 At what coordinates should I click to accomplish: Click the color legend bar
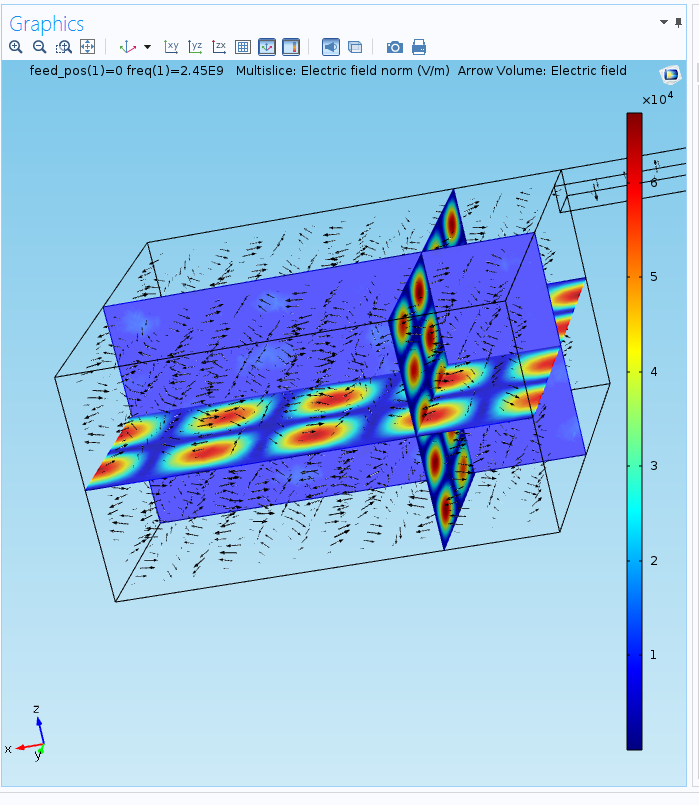634,431
